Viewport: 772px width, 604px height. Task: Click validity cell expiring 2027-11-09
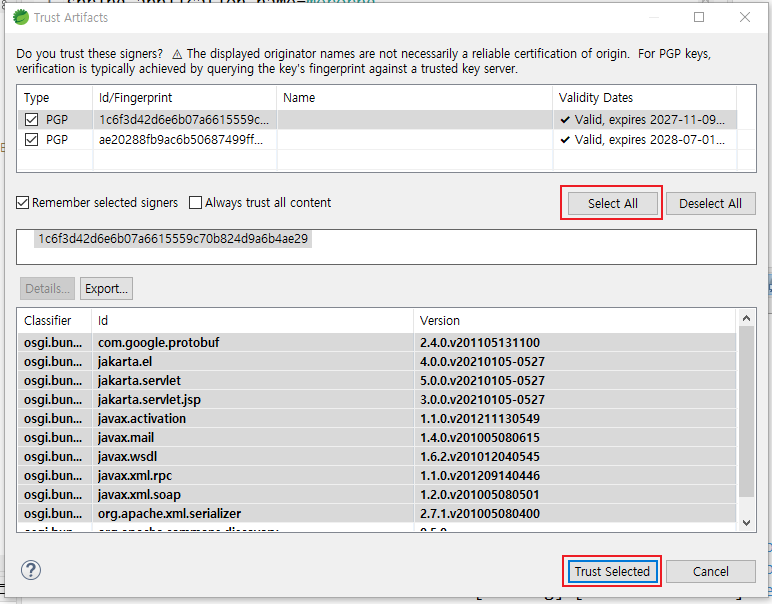point(644,120)
